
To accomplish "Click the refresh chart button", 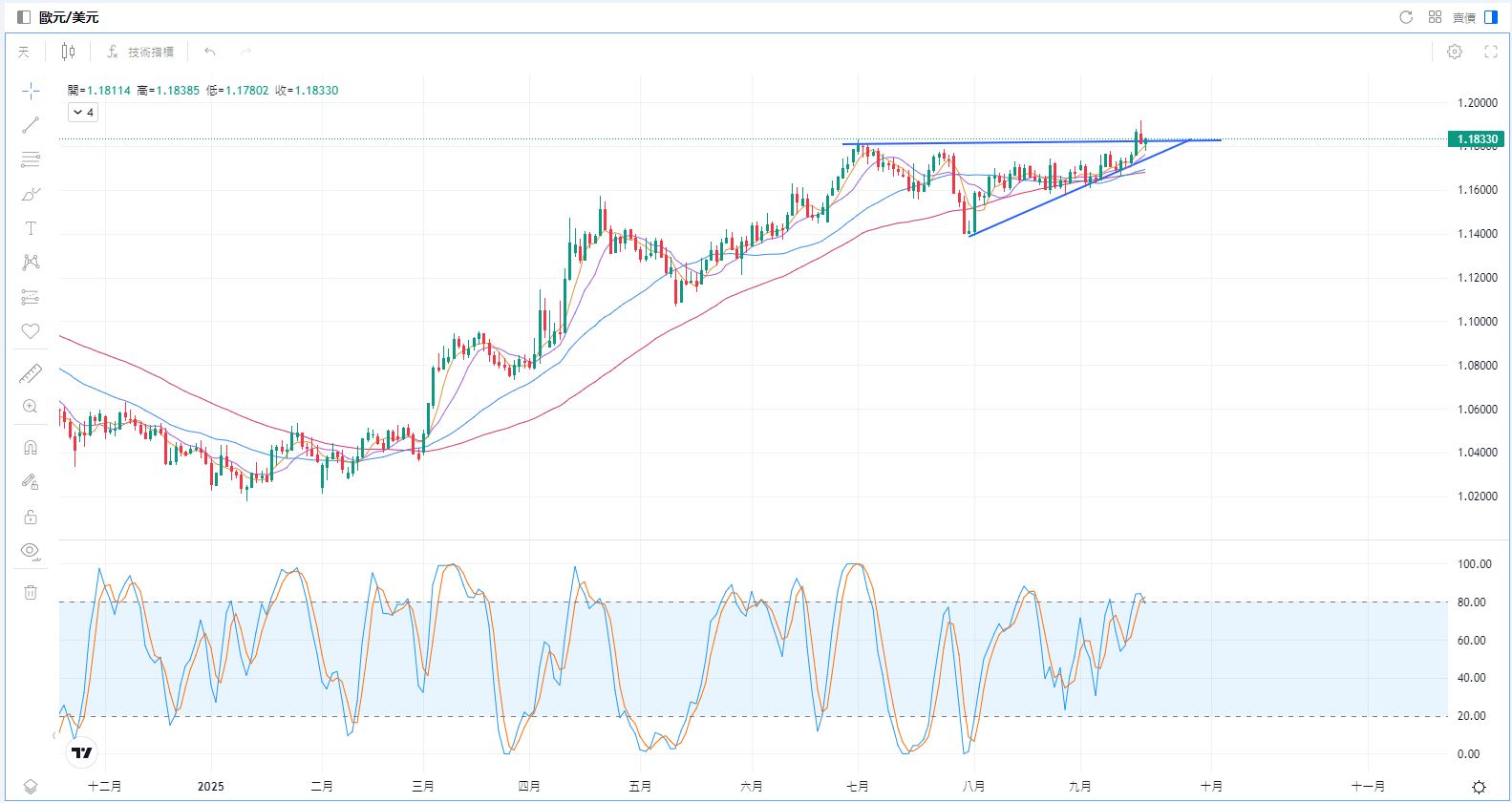I will click(x=1406, y=17).
